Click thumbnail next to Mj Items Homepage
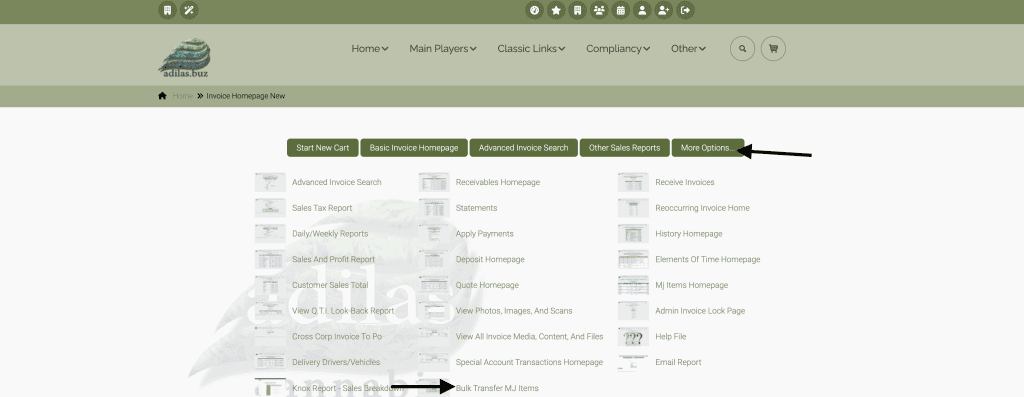1024x397 pixels. (633, 285)
